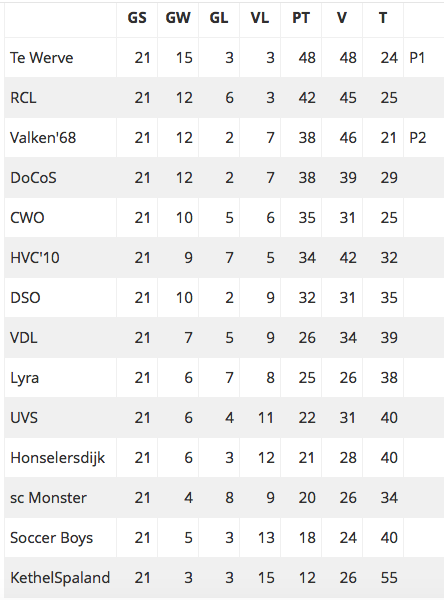
Task: Click the VL column header
Action: click(260, 18)
